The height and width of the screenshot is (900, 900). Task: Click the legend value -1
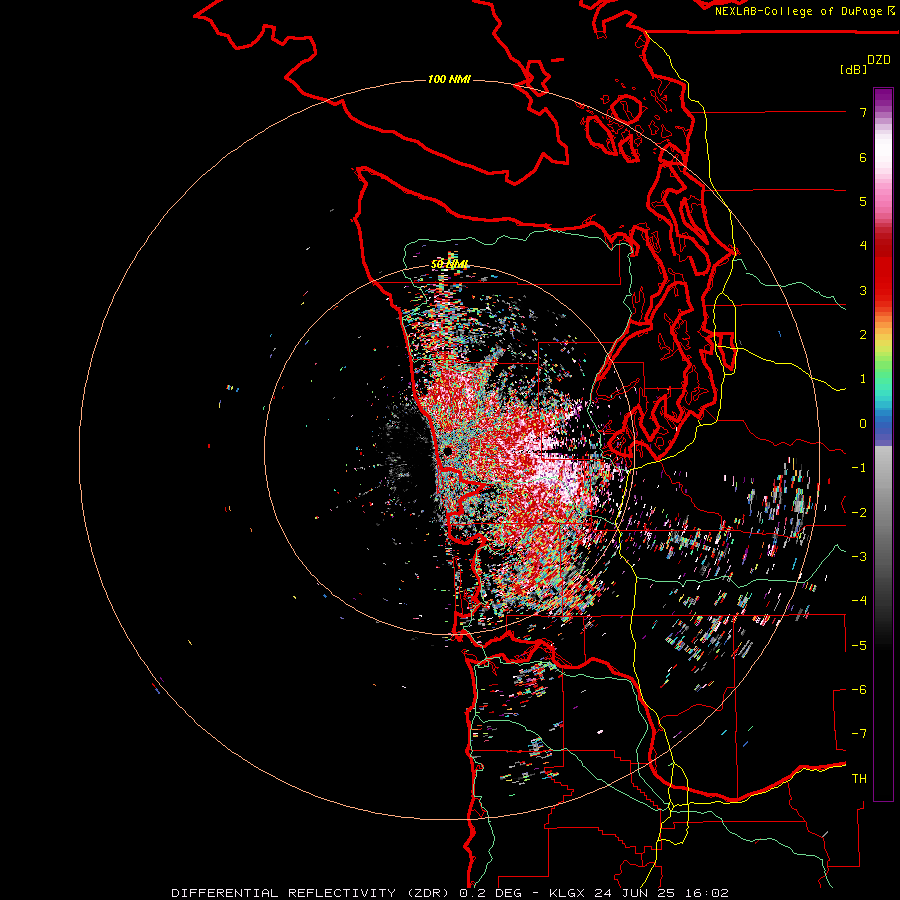[x=859, y=468]
